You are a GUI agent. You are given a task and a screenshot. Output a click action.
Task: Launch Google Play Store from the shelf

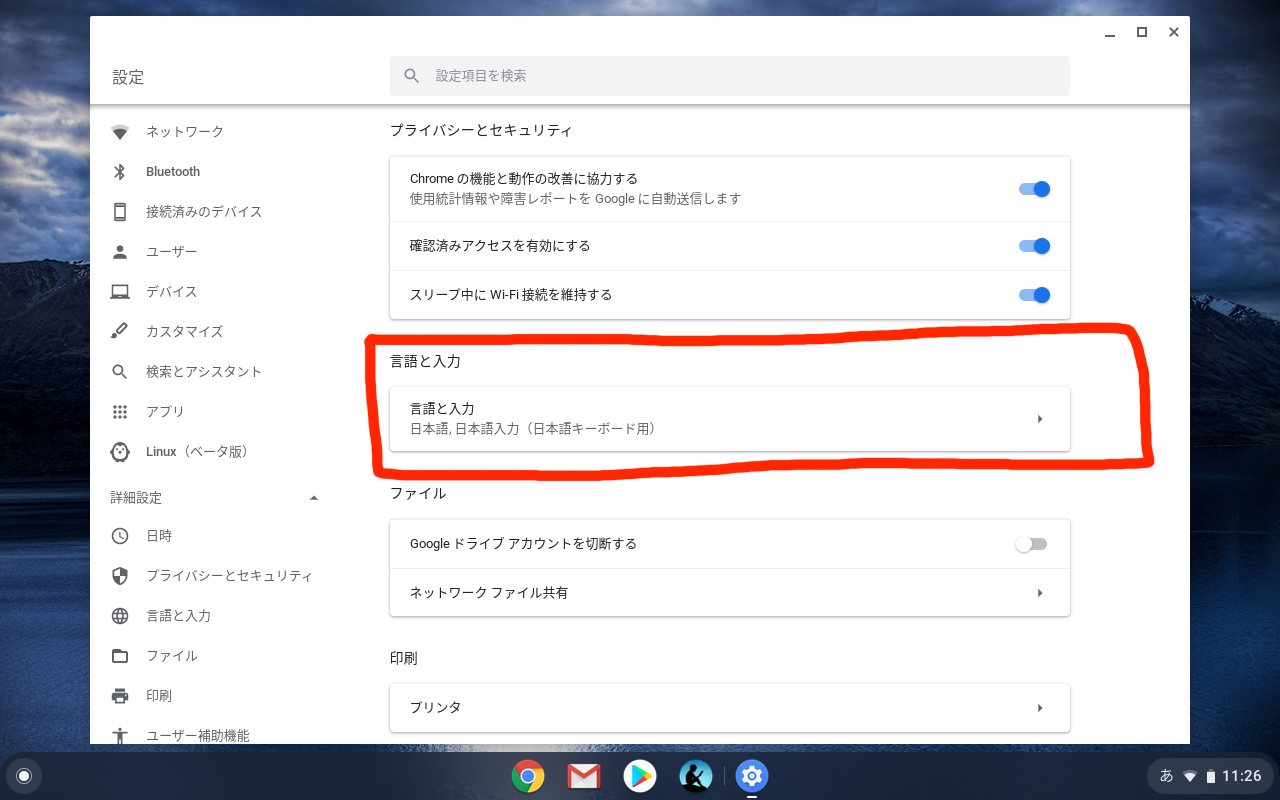640,776
